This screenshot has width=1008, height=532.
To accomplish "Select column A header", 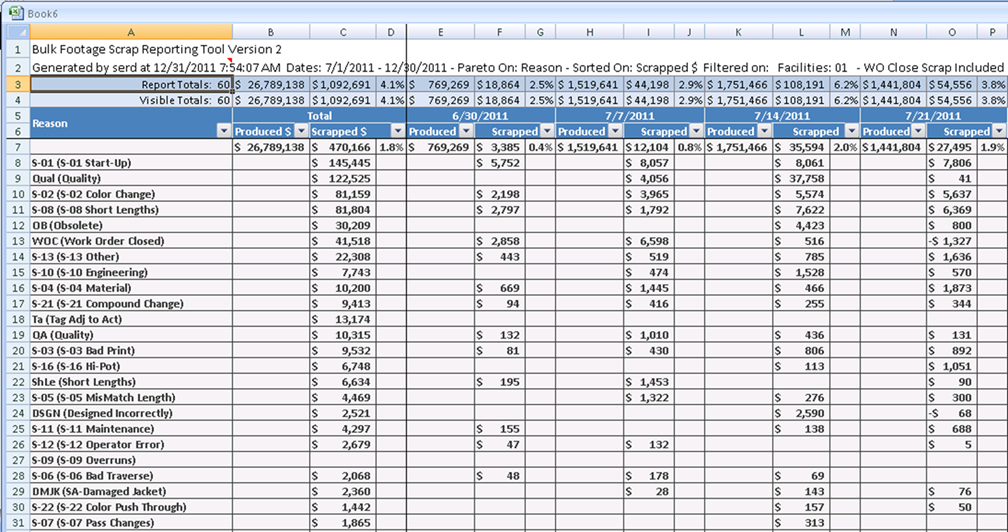I will click(131, 32).
